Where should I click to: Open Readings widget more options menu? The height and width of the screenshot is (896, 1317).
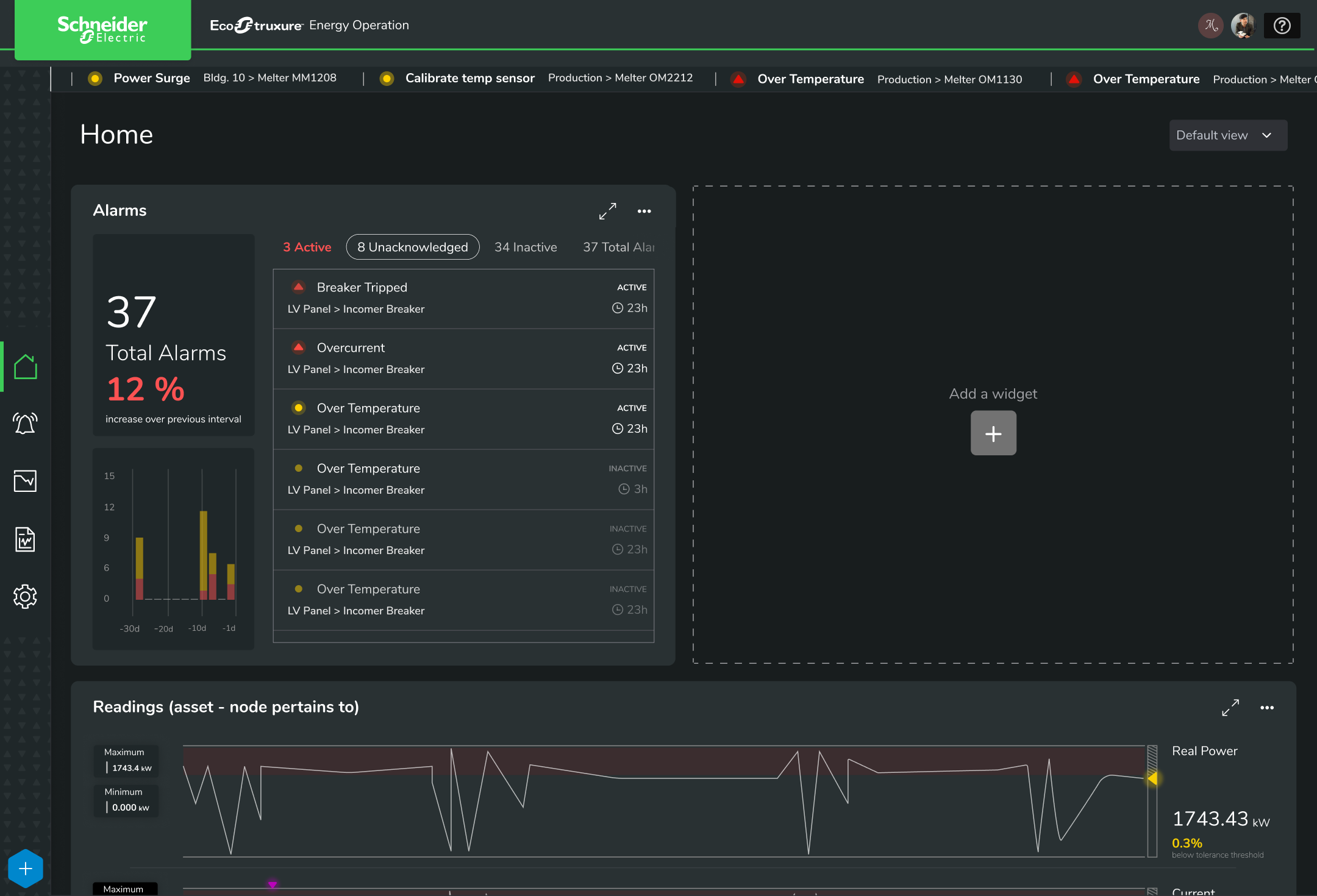pyautogui.click(x=1267, y=708)
